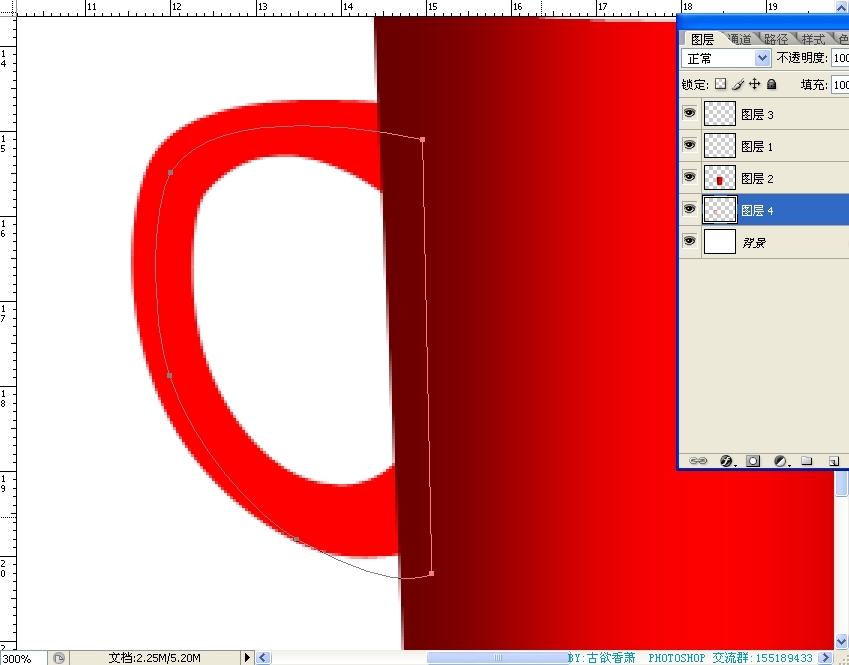
Task: Lock transparent pixels icon
Action: (720, 85)
